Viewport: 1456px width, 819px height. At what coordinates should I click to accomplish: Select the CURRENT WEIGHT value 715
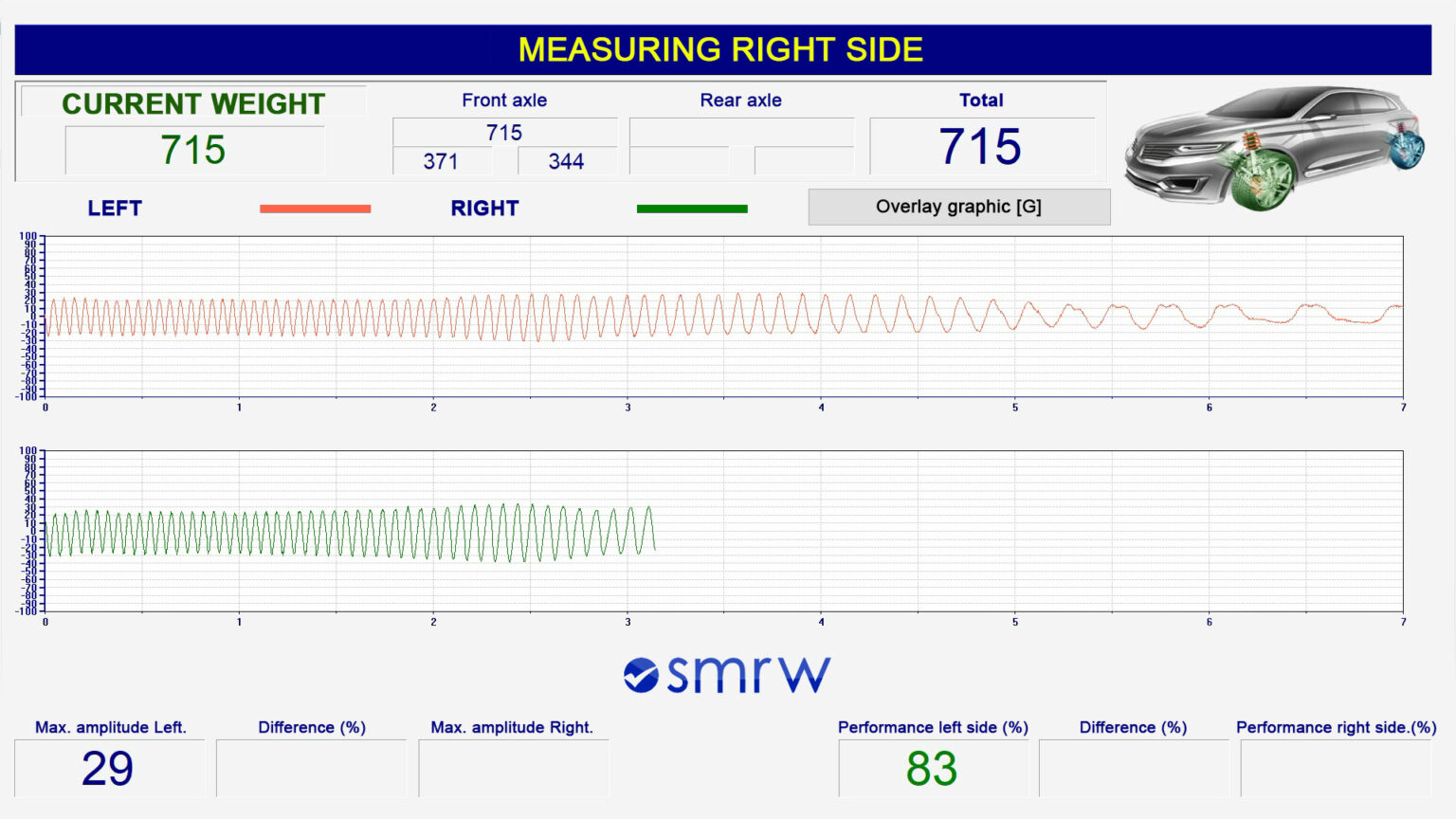(194, 150)
